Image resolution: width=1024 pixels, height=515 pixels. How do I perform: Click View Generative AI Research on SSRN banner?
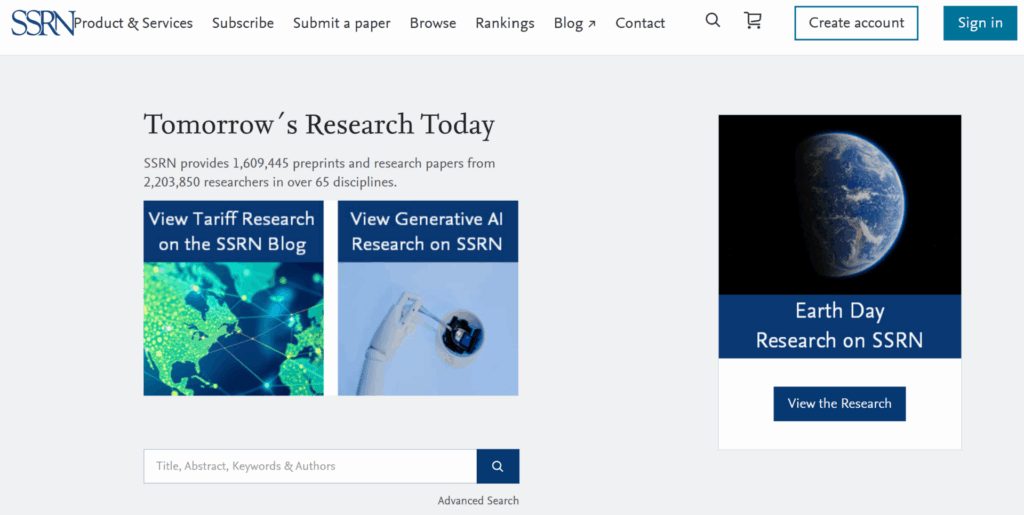[428, 231]
